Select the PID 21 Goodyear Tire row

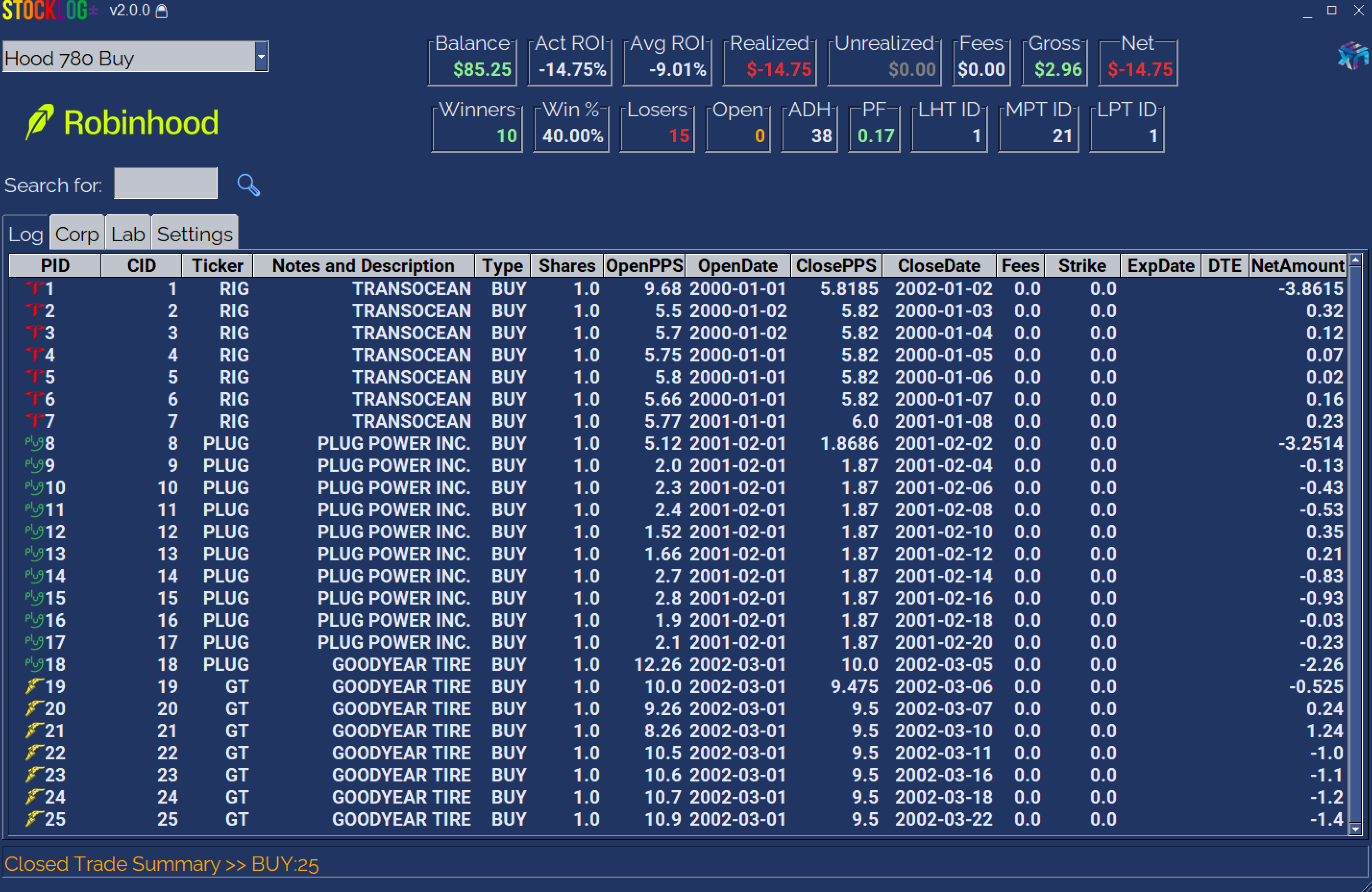(x=401, y=731)
